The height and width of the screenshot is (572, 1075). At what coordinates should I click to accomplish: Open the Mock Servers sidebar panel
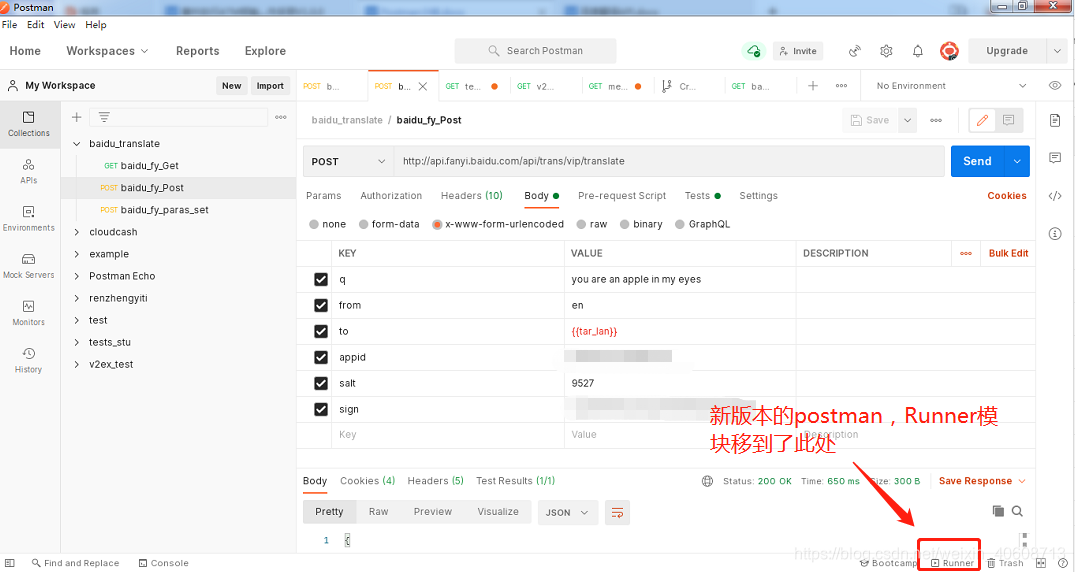[29, 265]
